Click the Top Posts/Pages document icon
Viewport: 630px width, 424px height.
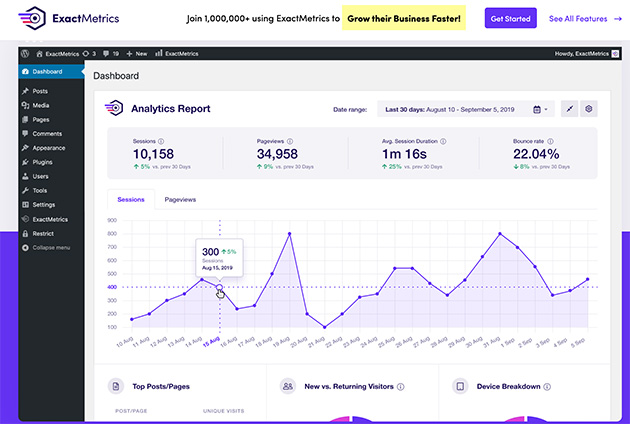(x=116, y=386)
